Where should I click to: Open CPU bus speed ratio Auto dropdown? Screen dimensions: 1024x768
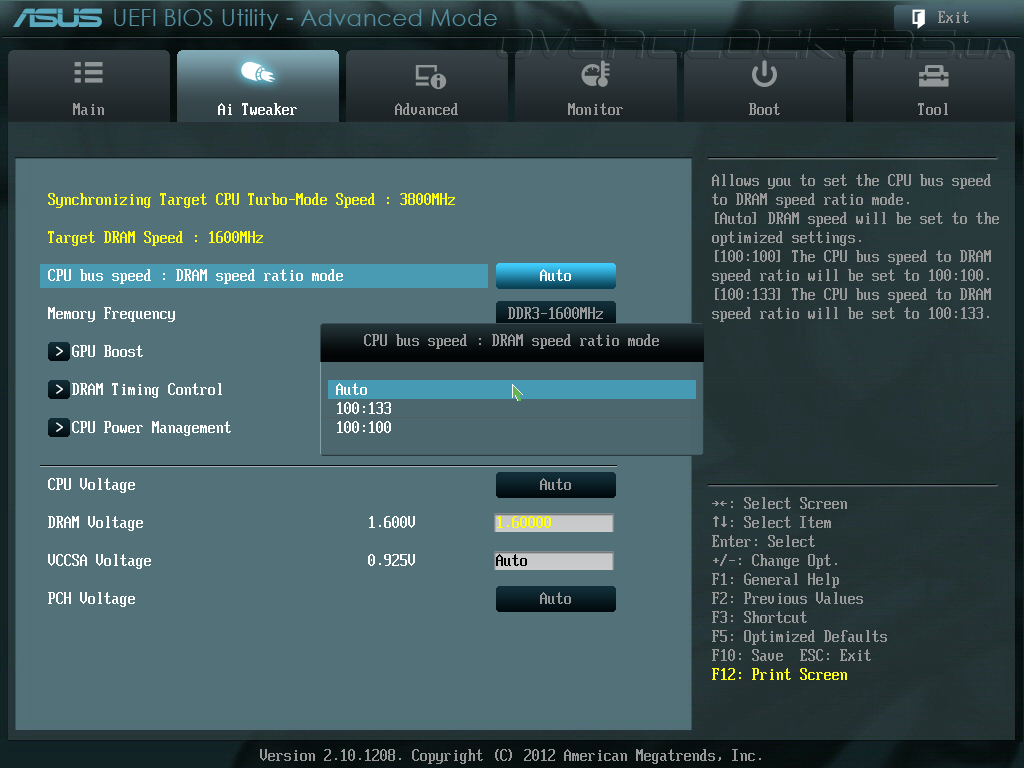tap(556, 276)
